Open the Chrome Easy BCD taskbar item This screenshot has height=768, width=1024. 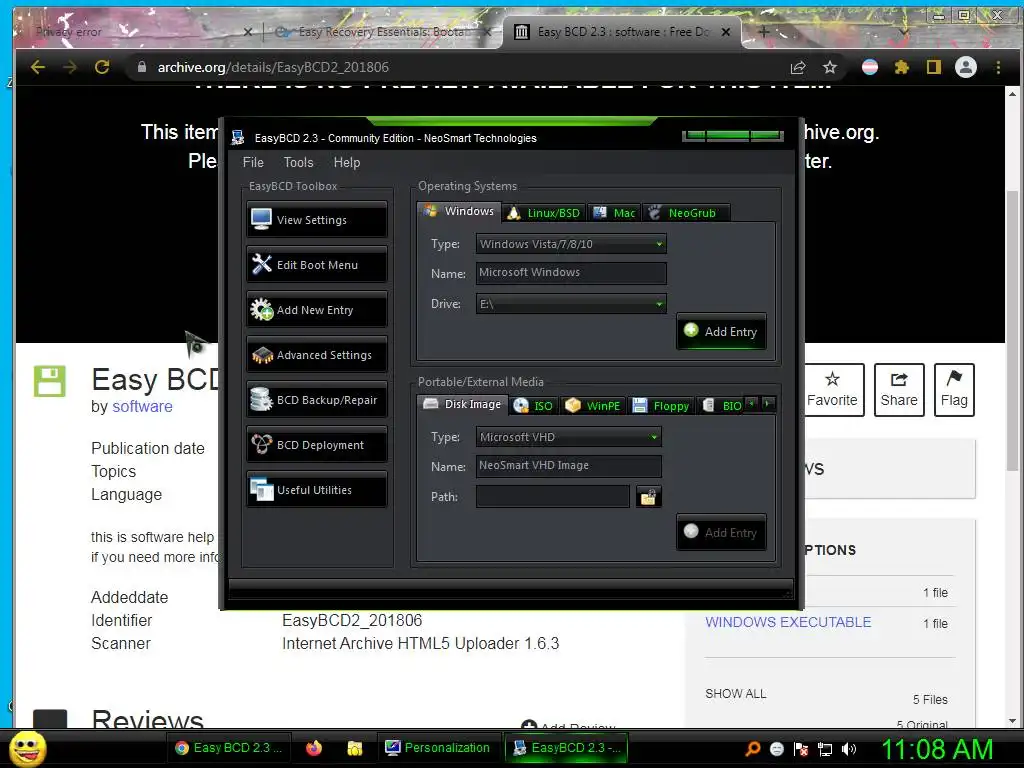point(230,748)
